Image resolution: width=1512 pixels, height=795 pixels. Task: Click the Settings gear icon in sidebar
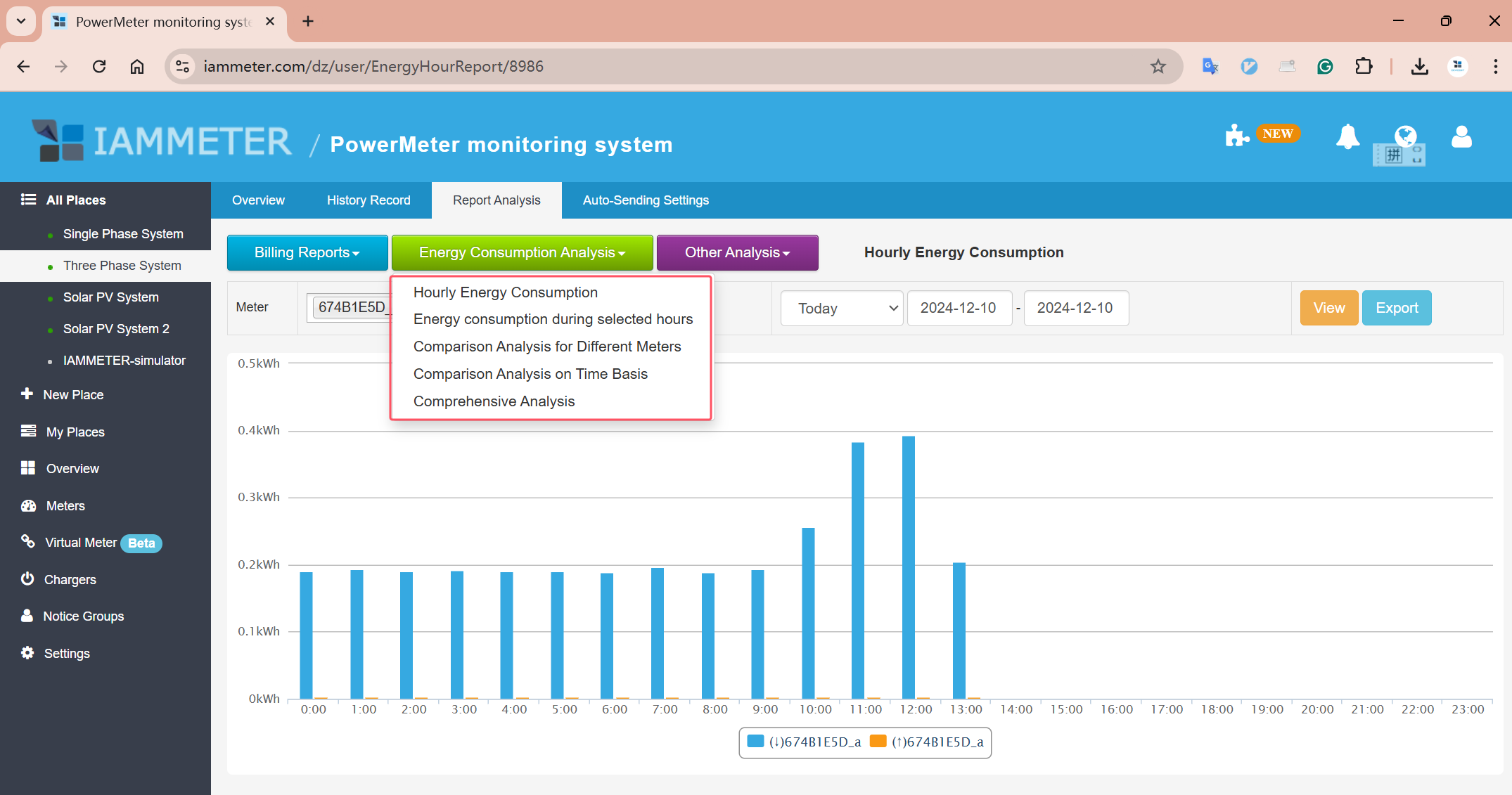(27, 652)
